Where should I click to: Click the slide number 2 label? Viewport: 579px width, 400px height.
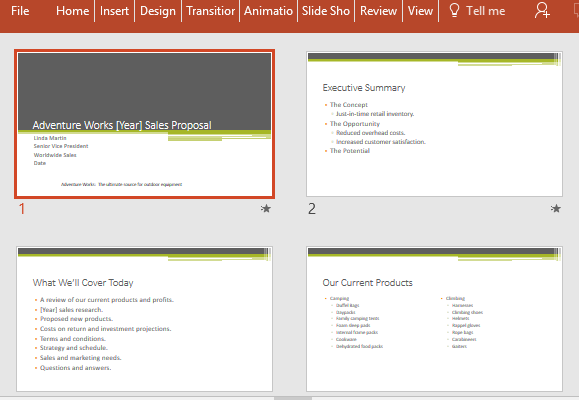click(x=312, y=209)
